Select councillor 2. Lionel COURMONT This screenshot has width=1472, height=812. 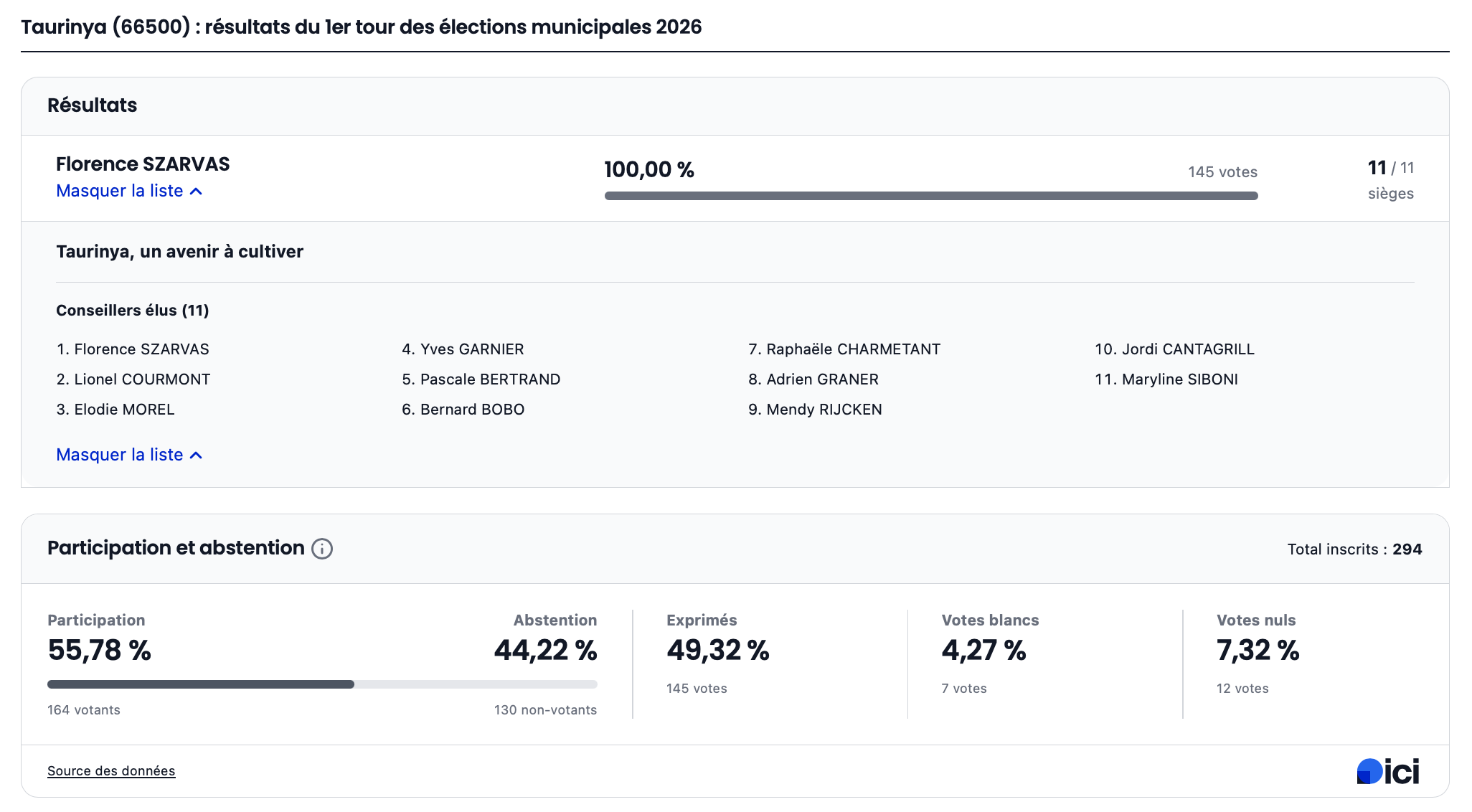pyautogui.click(x=133, y=379)
